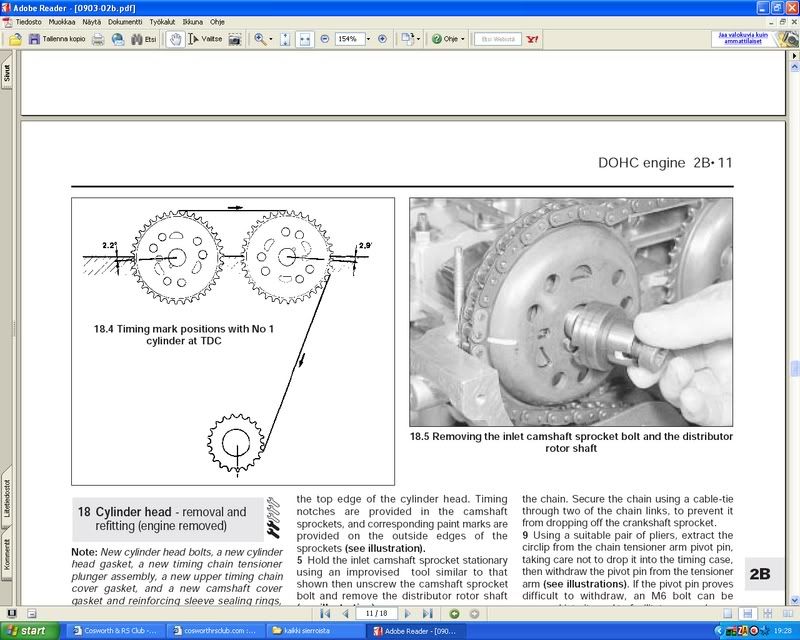The width and height of the screenshot is (800, 640).
Task: Expand the rotate view dropdown arrow
Action: click(418, 39)
